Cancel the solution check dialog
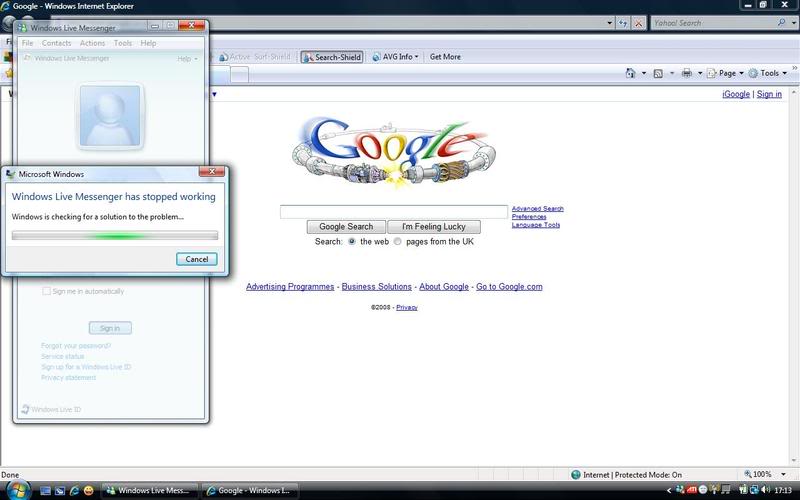This screenshot has height=500, width=800. [x=197, y=259]
